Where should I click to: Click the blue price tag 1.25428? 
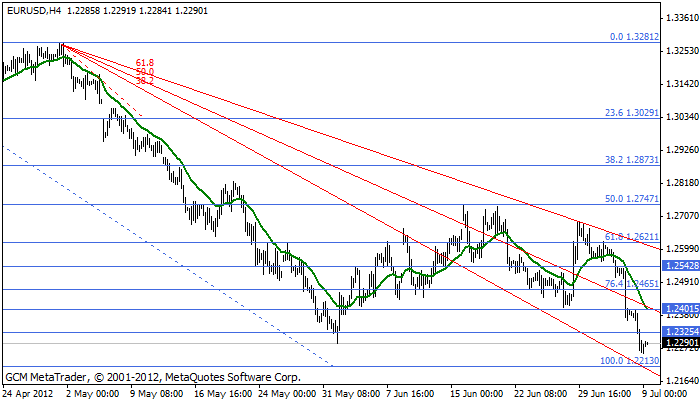click(682, 266)
